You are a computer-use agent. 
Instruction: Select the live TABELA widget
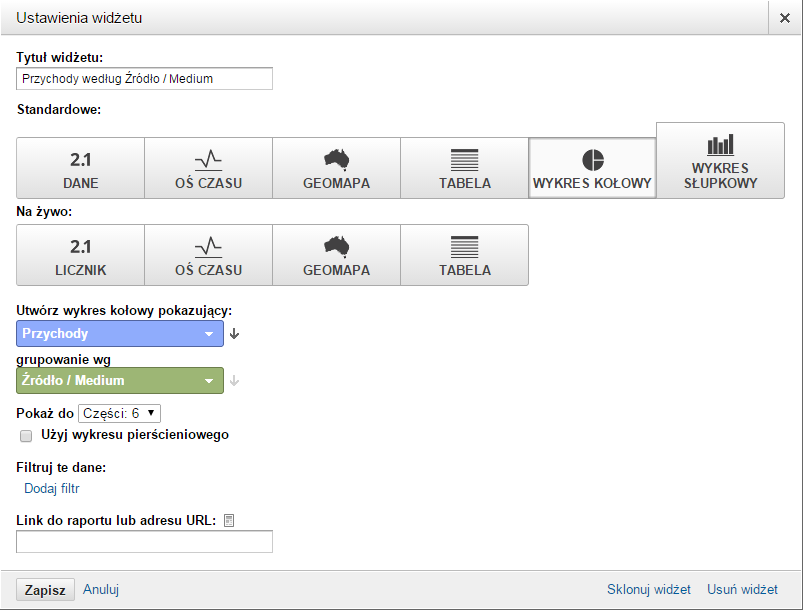(464, 255)
